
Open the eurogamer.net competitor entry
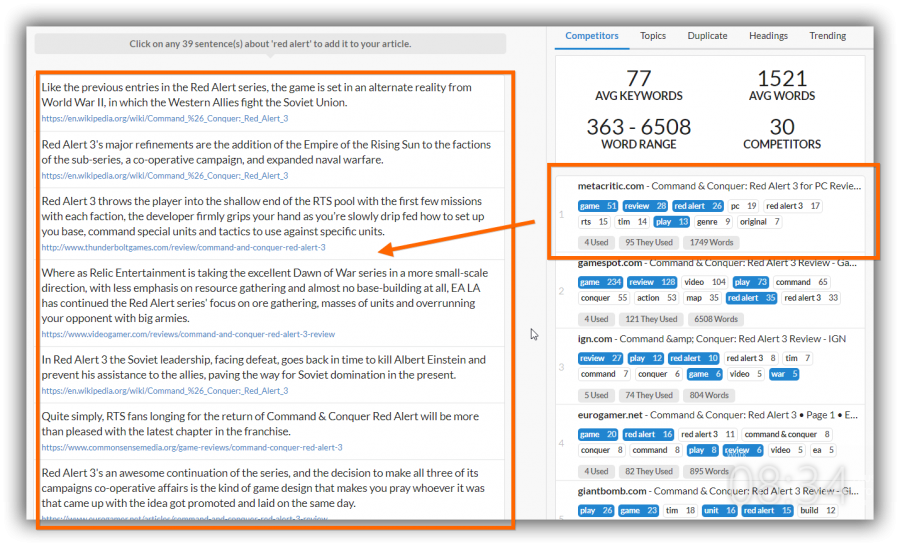tap(717, 415)
